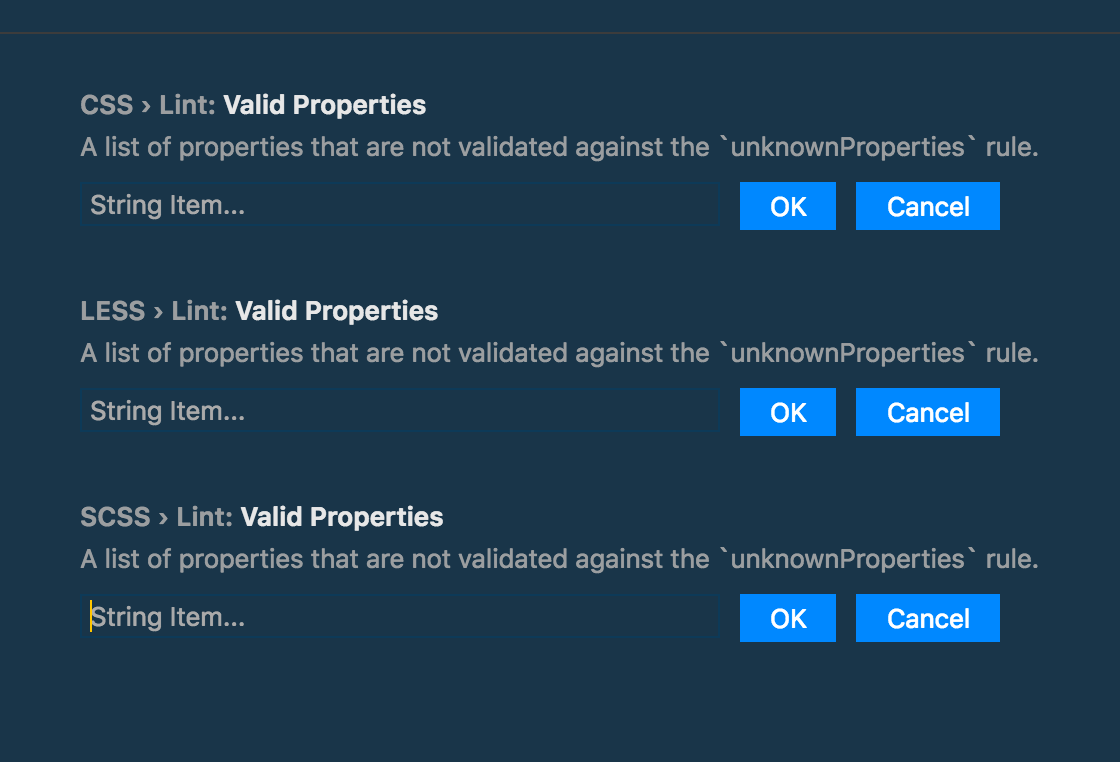Click the CSS String Item input field
This screenshot has height=762, width=1120.
(400, 205)
